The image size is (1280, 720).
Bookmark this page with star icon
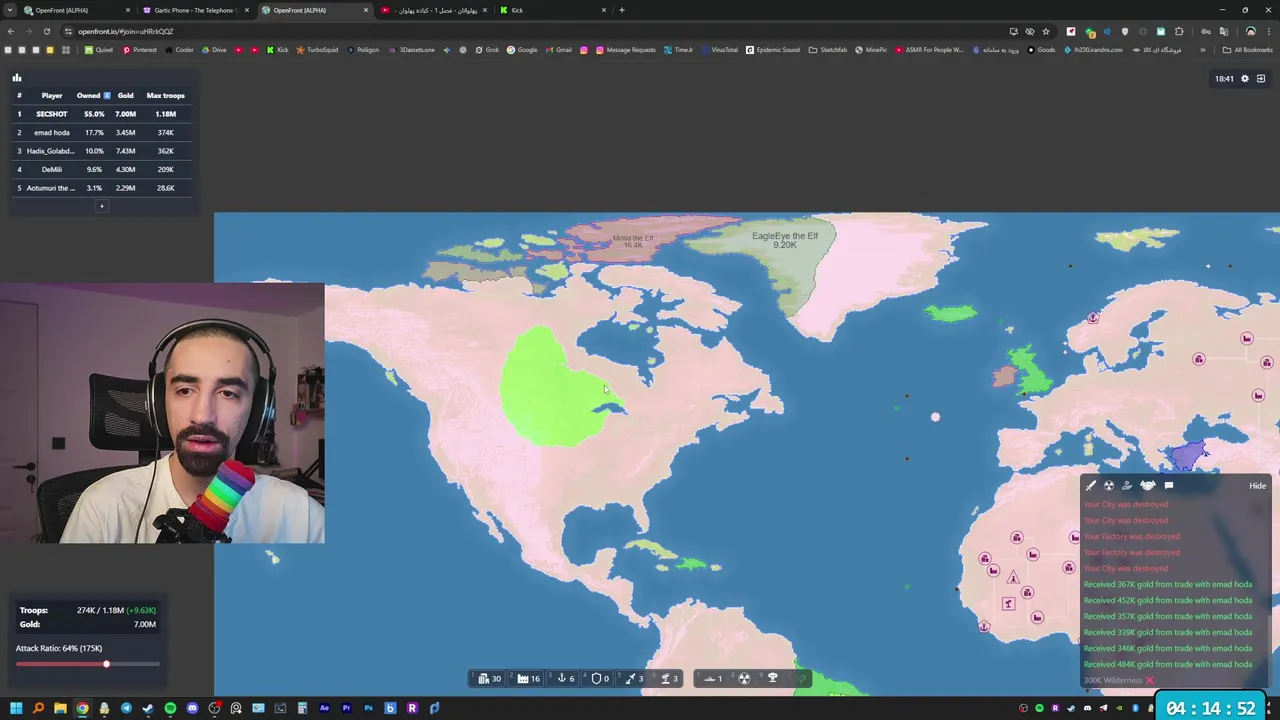[x=1046, y=32]
